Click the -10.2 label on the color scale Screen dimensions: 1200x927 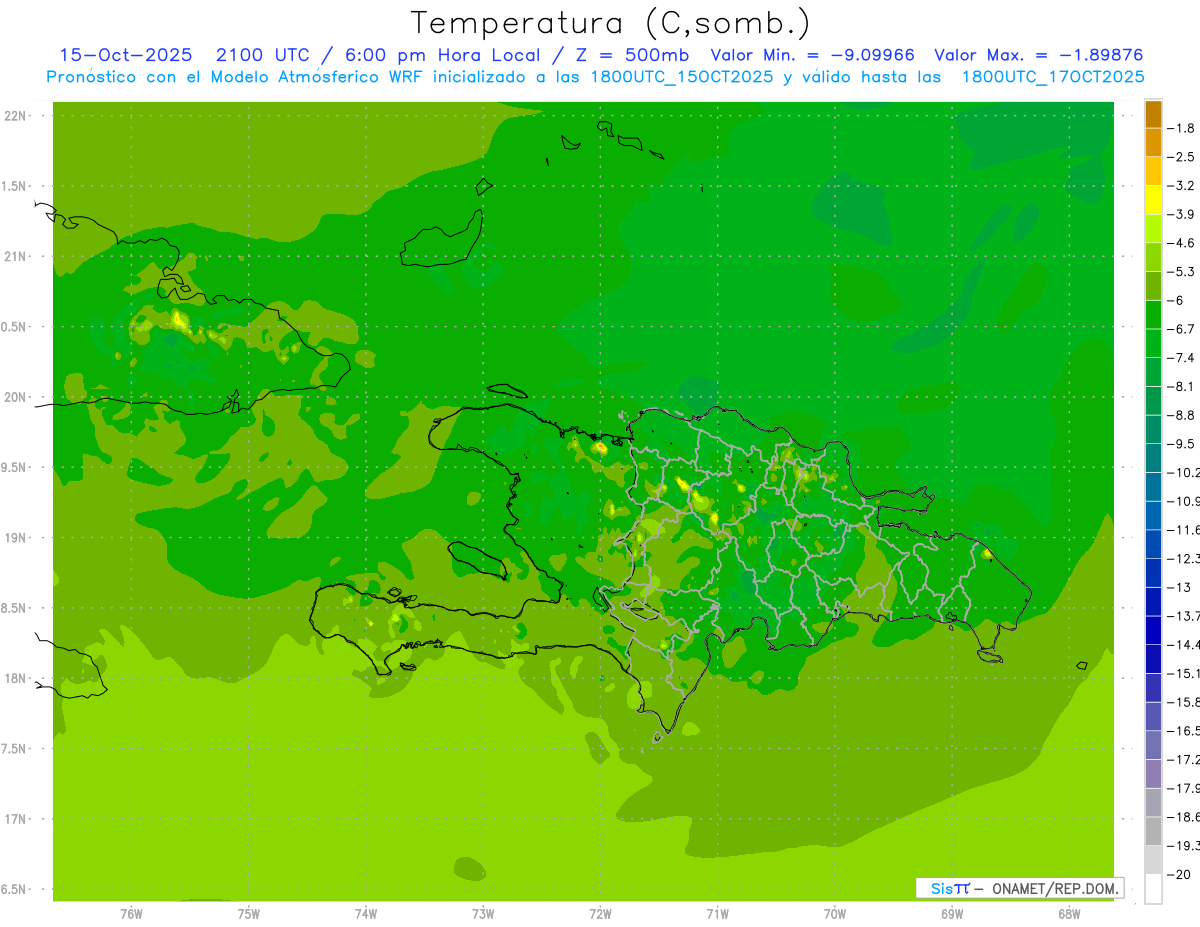tap(1186, 472)
